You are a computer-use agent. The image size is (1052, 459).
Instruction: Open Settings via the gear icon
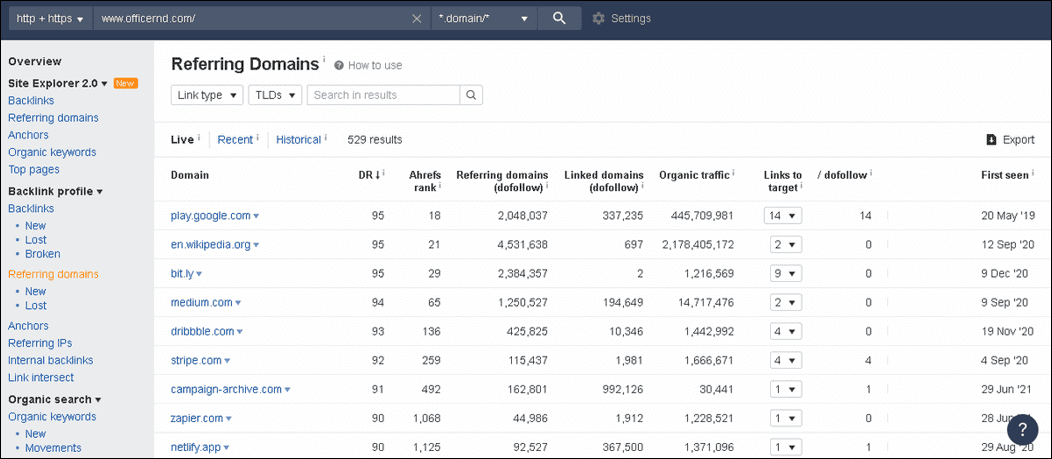(x=598, y=18)
